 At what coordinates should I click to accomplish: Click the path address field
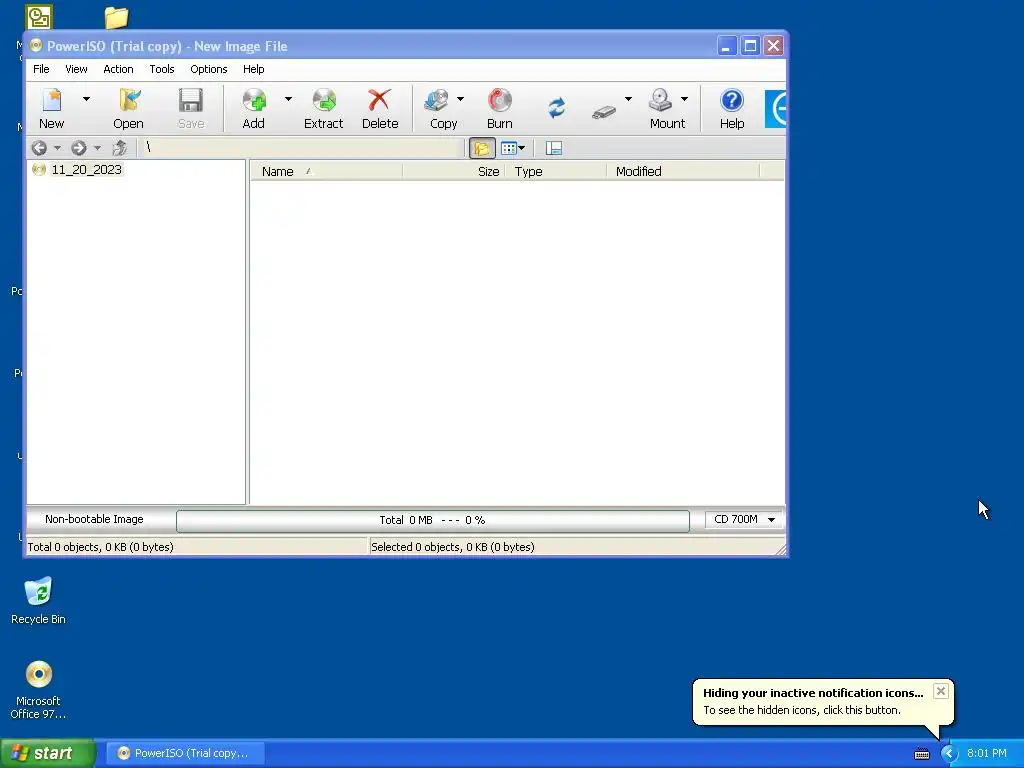coord(302,148)
